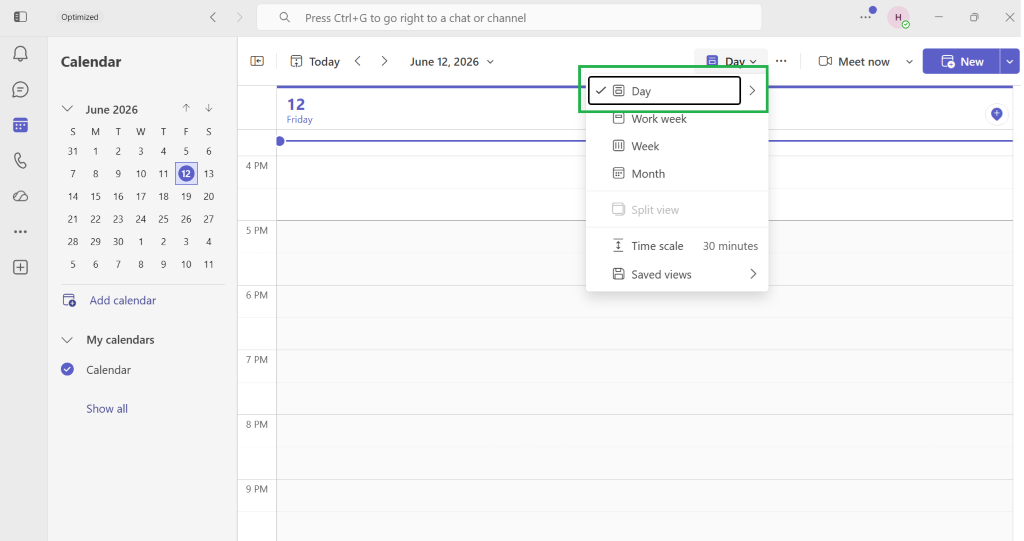Open Calls phone icon in sidebar
Image resolution: width=1024 pixels, height=541 pixels.
(x=20, y=161)
